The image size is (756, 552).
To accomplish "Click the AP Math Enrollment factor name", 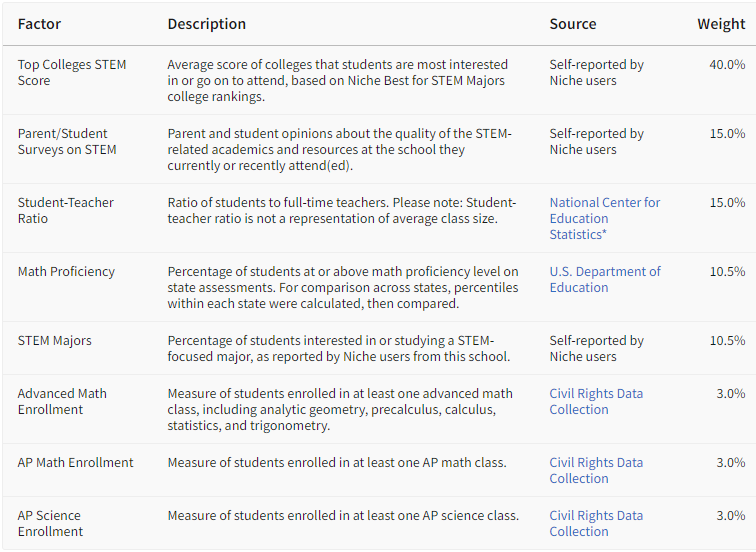I will [76, 462].
